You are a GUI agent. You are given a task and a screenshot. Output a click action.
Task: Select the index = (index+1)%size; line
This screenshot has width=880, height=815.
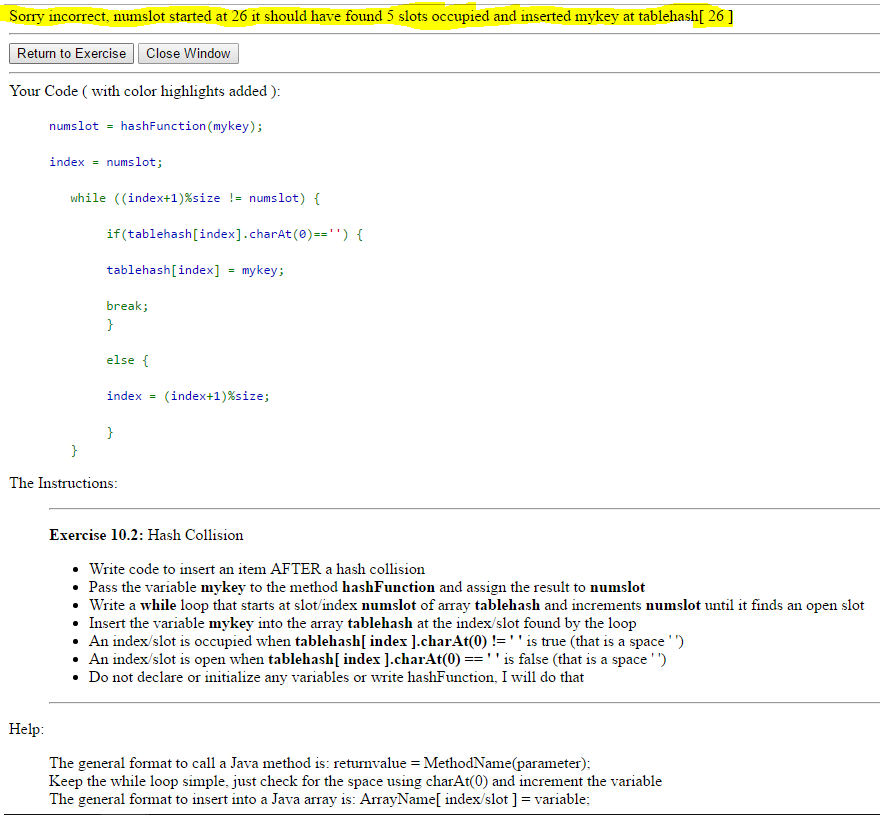click(187, 395)
